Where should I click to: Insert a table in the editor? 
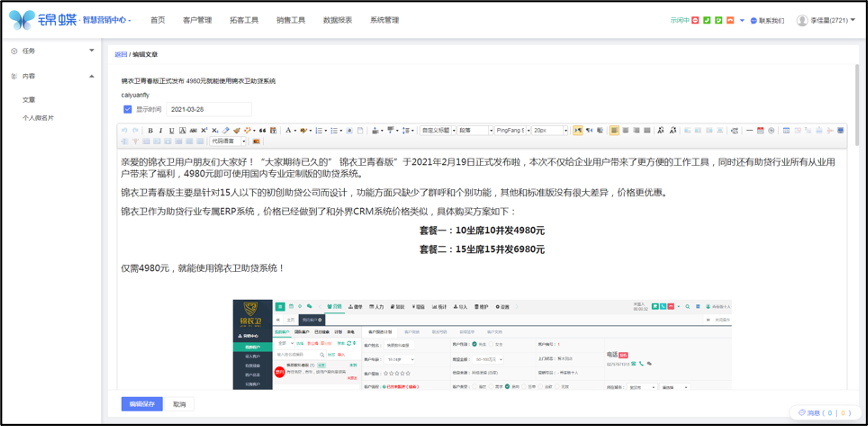[786, 130]
